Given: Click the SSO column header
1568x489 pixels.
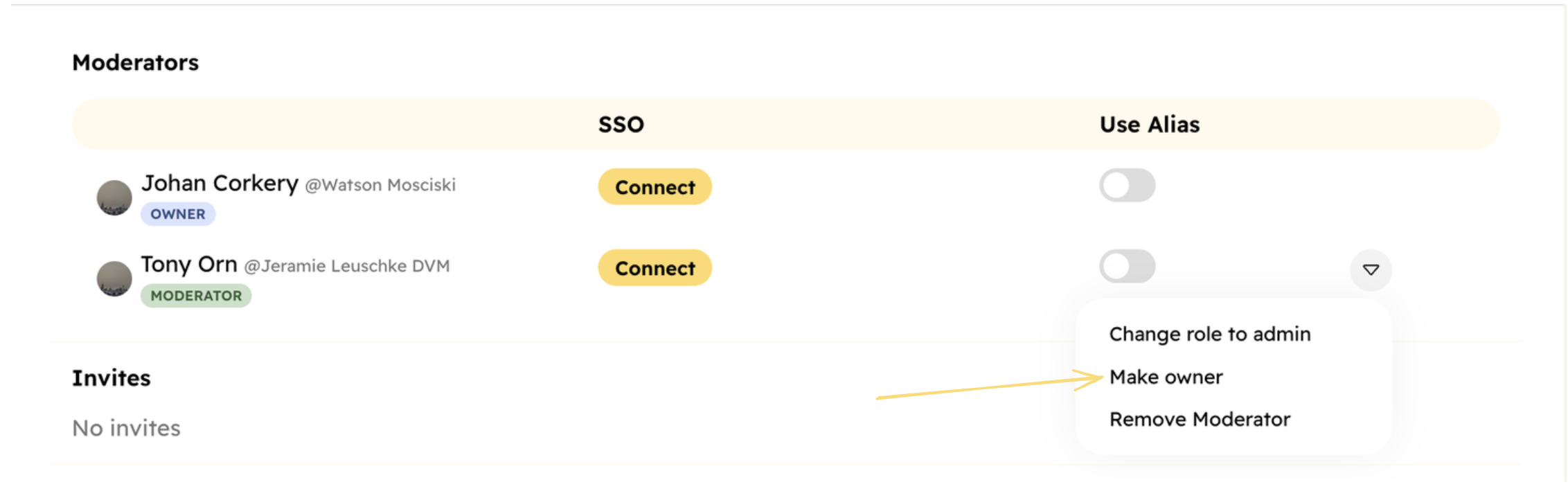Looking at the screenshot, I should pyautogui.click(x=621, y=125).
